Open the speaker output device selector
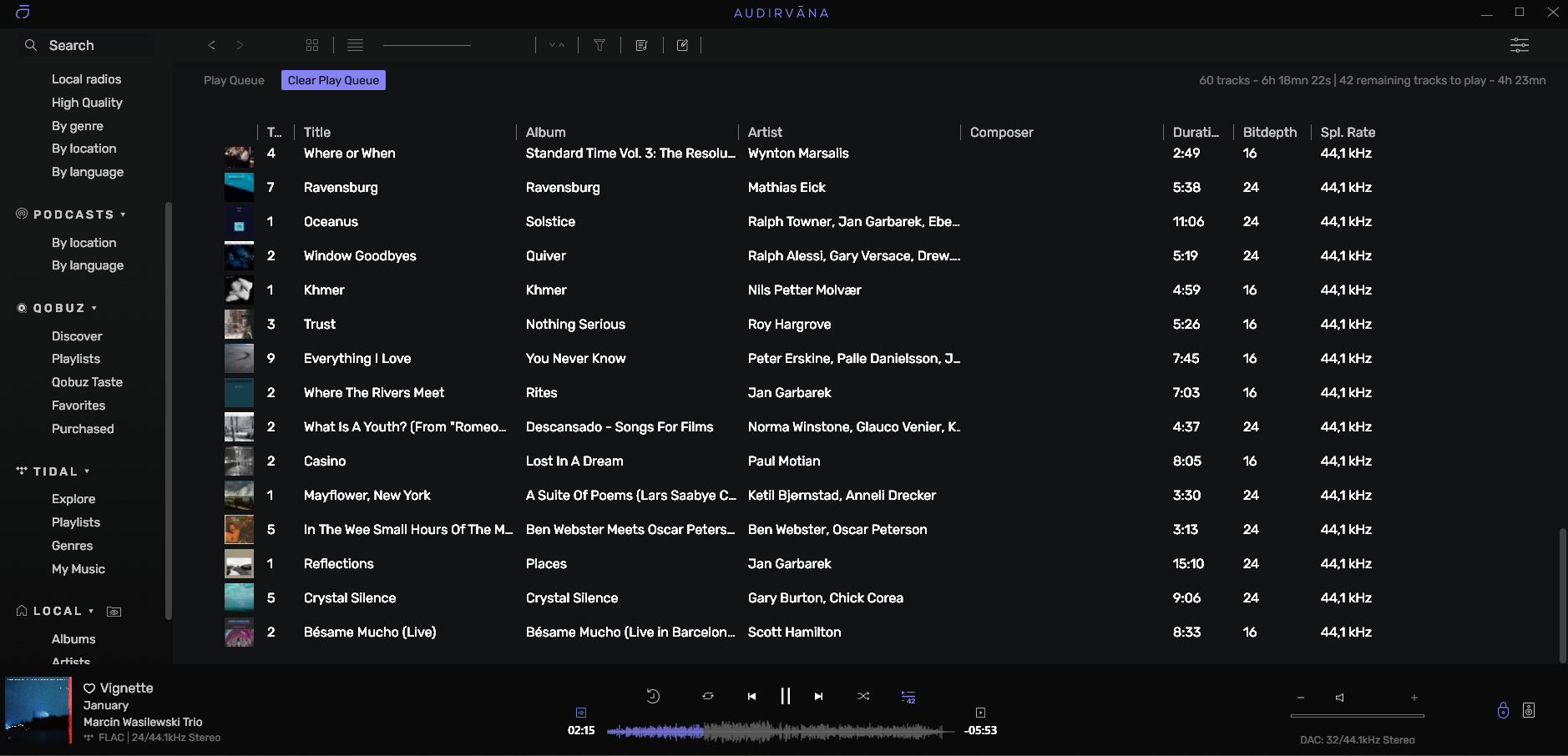Image resolution: width=1568 pixels, height=756 pixels. point(1529,710)
